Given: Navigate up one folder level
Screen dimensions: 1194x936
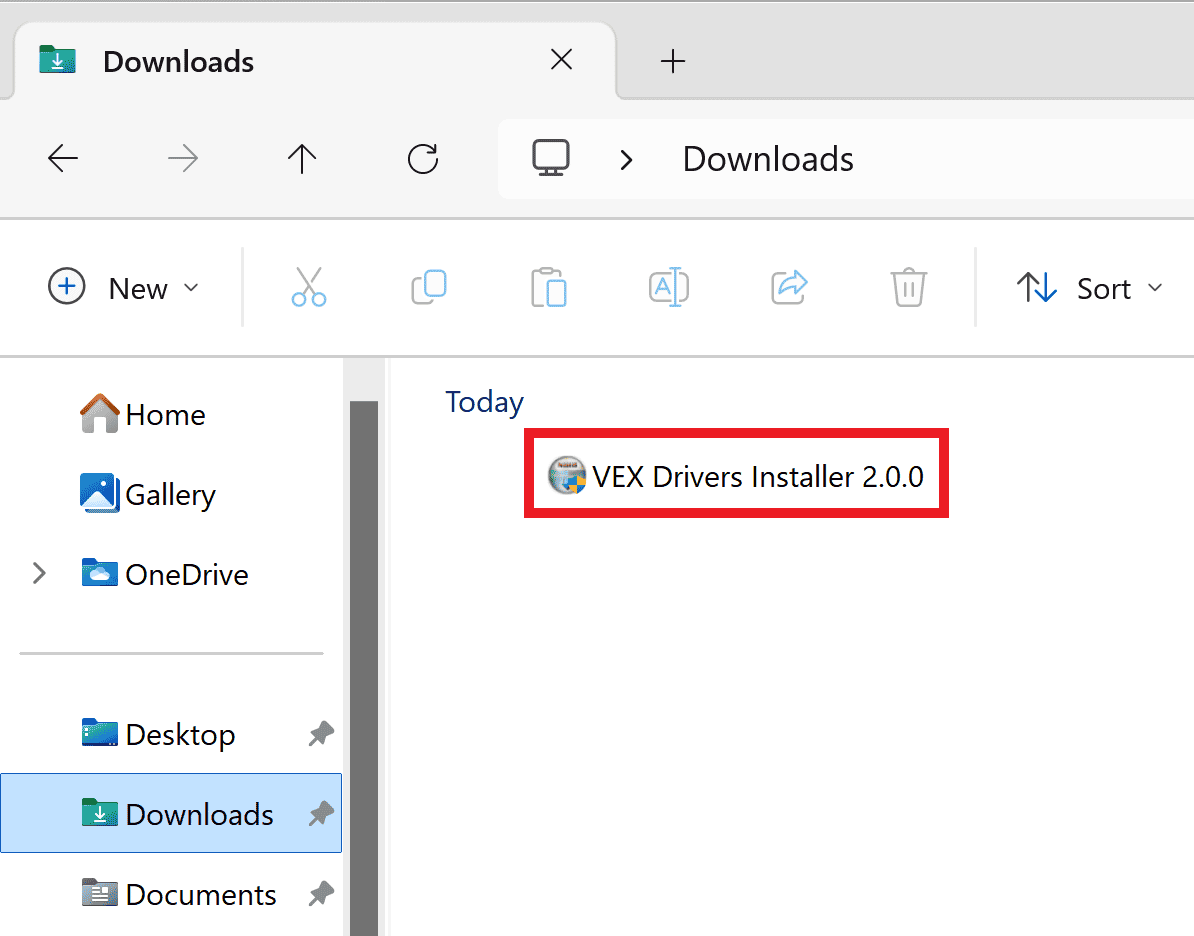Looking at the screenshot, I should (302, 158).
